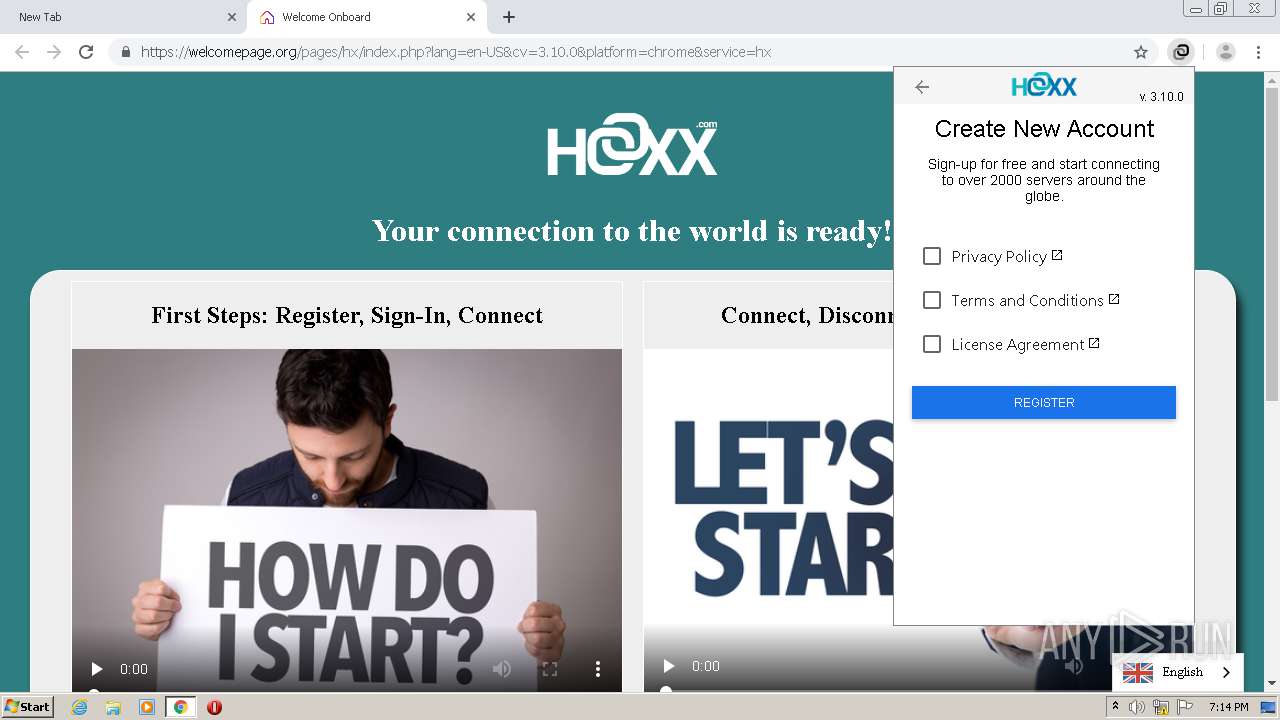Tick the Privacy Policy checkbox
The width and height of the screenshot is (1280, 720).
pos(932,256)
